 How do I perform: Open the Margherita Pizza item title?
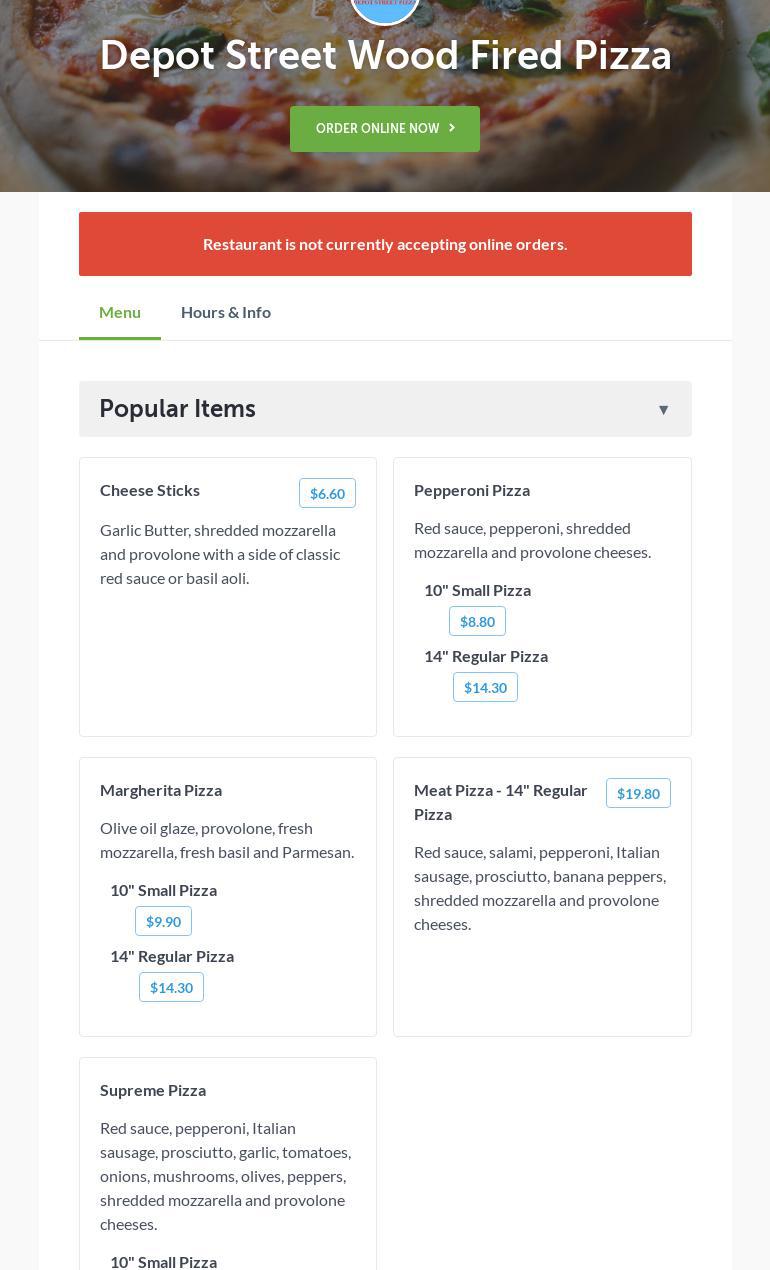(x=161, y=790)
